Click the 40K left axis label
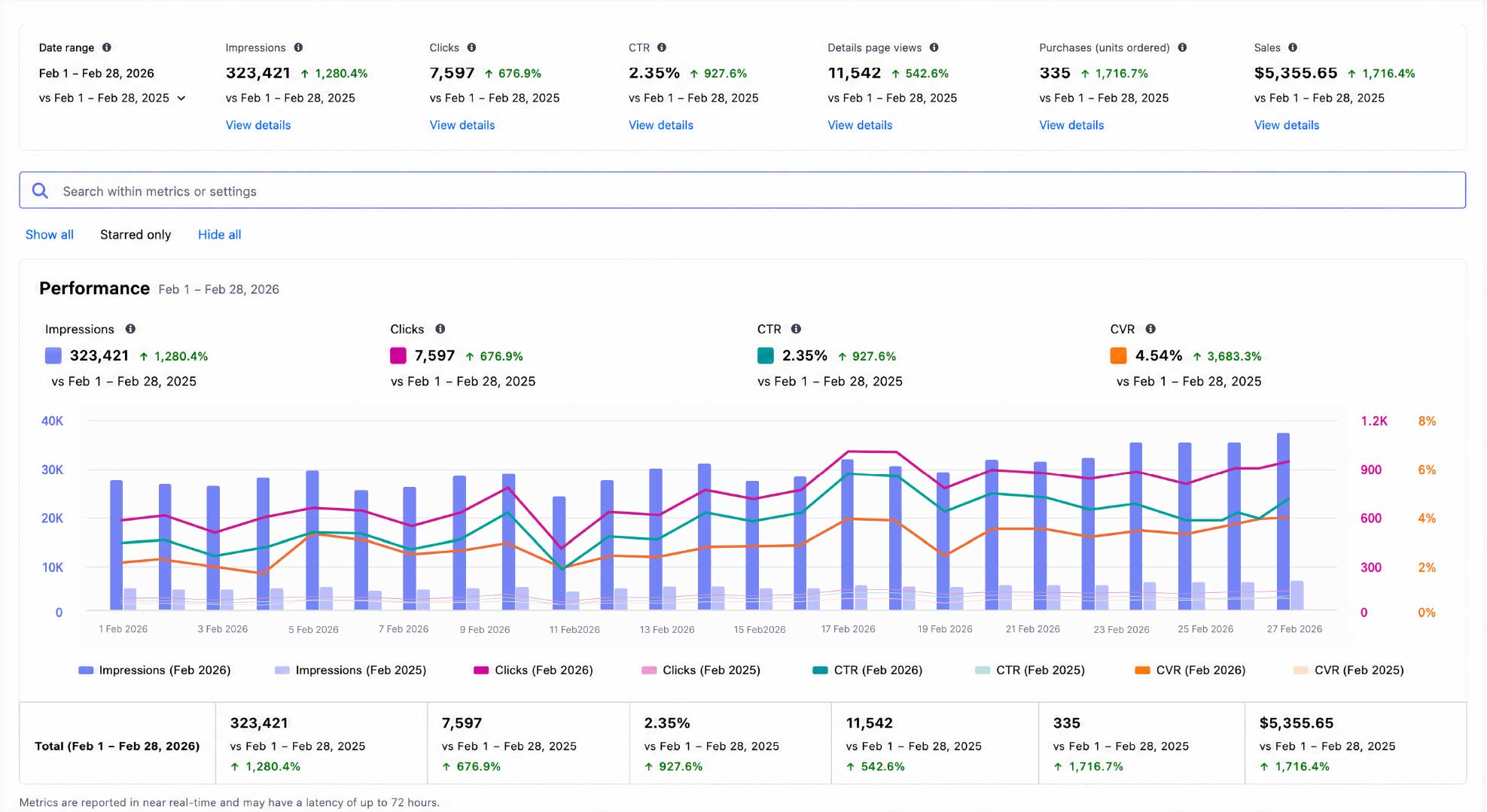Viewport: 1487px width, 812px height. [52, 421]
